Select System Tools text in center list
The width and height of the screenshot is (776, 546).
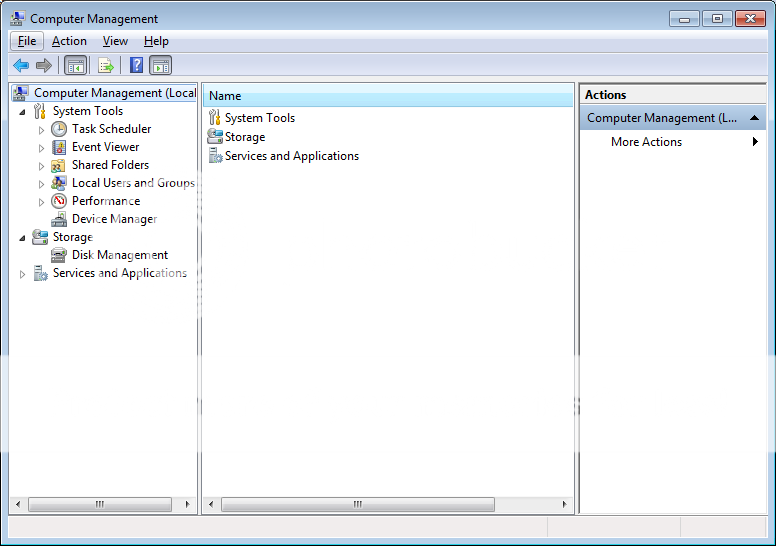[x=260, y=118]
